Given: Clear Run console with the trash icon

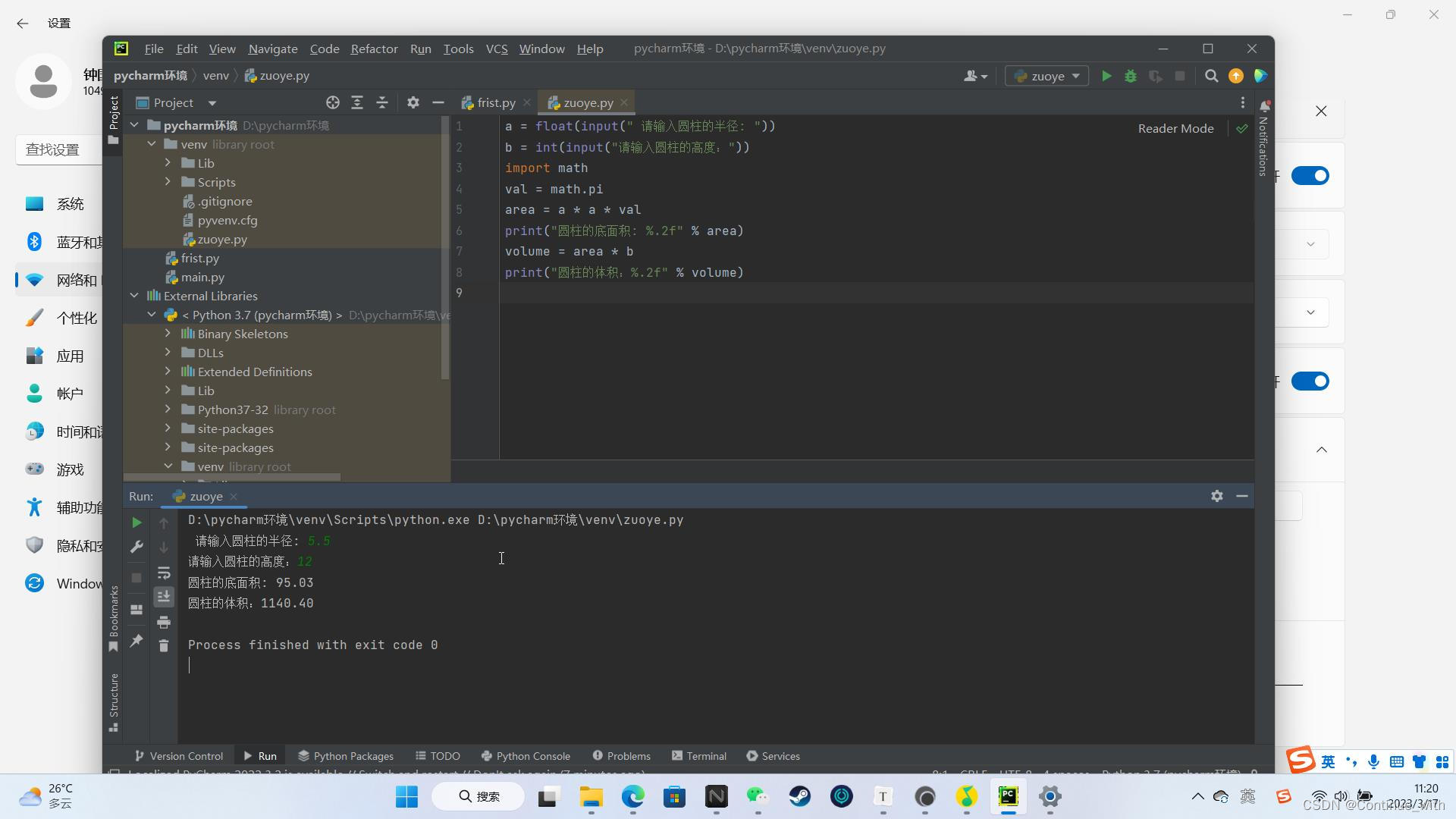Looking at the screenshot, I should click(163, 645).
